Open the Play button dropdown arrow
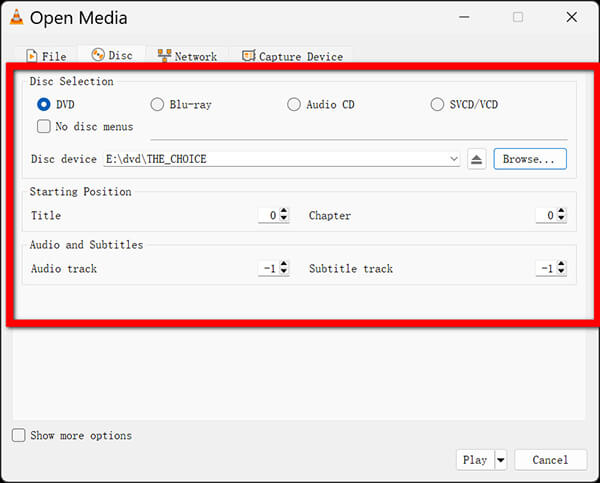This screenshot has width=600, height=483. [501, 460]
